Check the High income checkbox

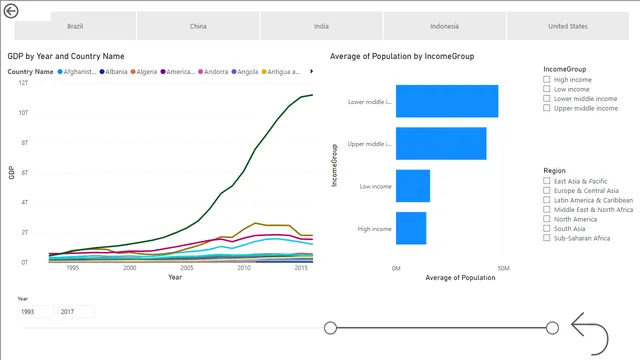[x=547, y=79]
